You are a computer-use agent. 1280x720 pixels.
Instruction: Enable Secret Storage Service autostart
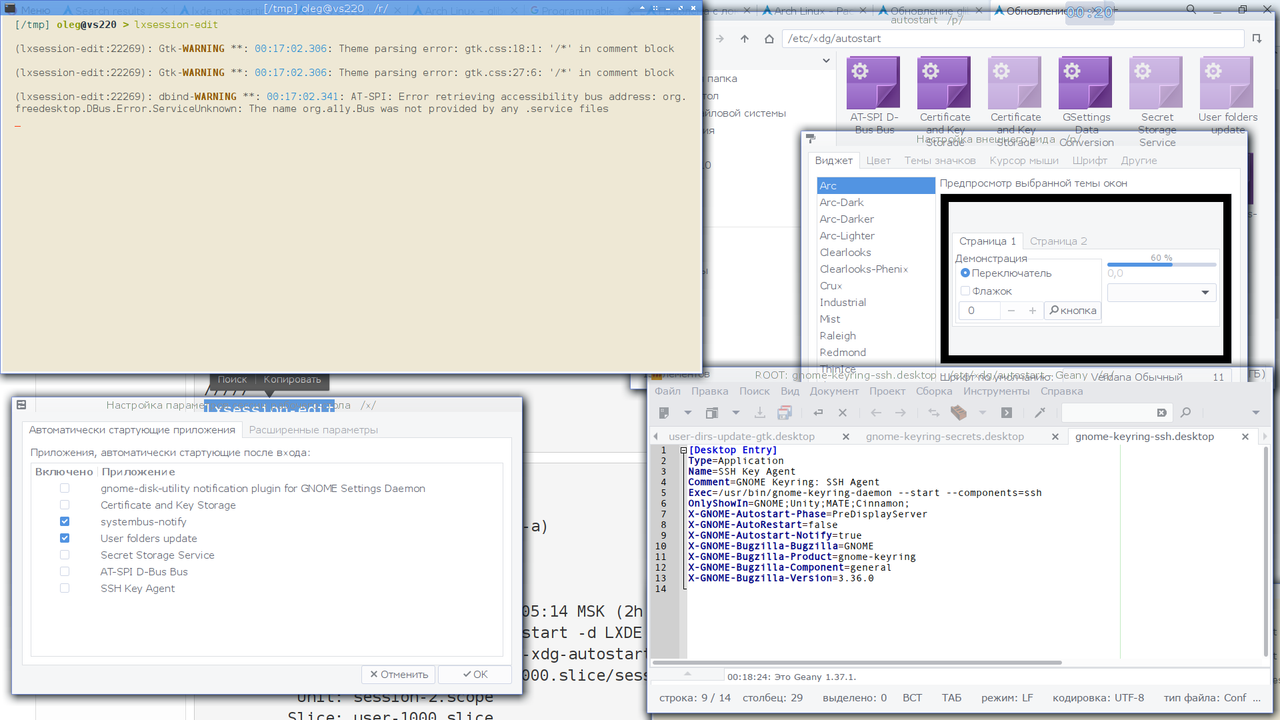click(x=65, y=555)
